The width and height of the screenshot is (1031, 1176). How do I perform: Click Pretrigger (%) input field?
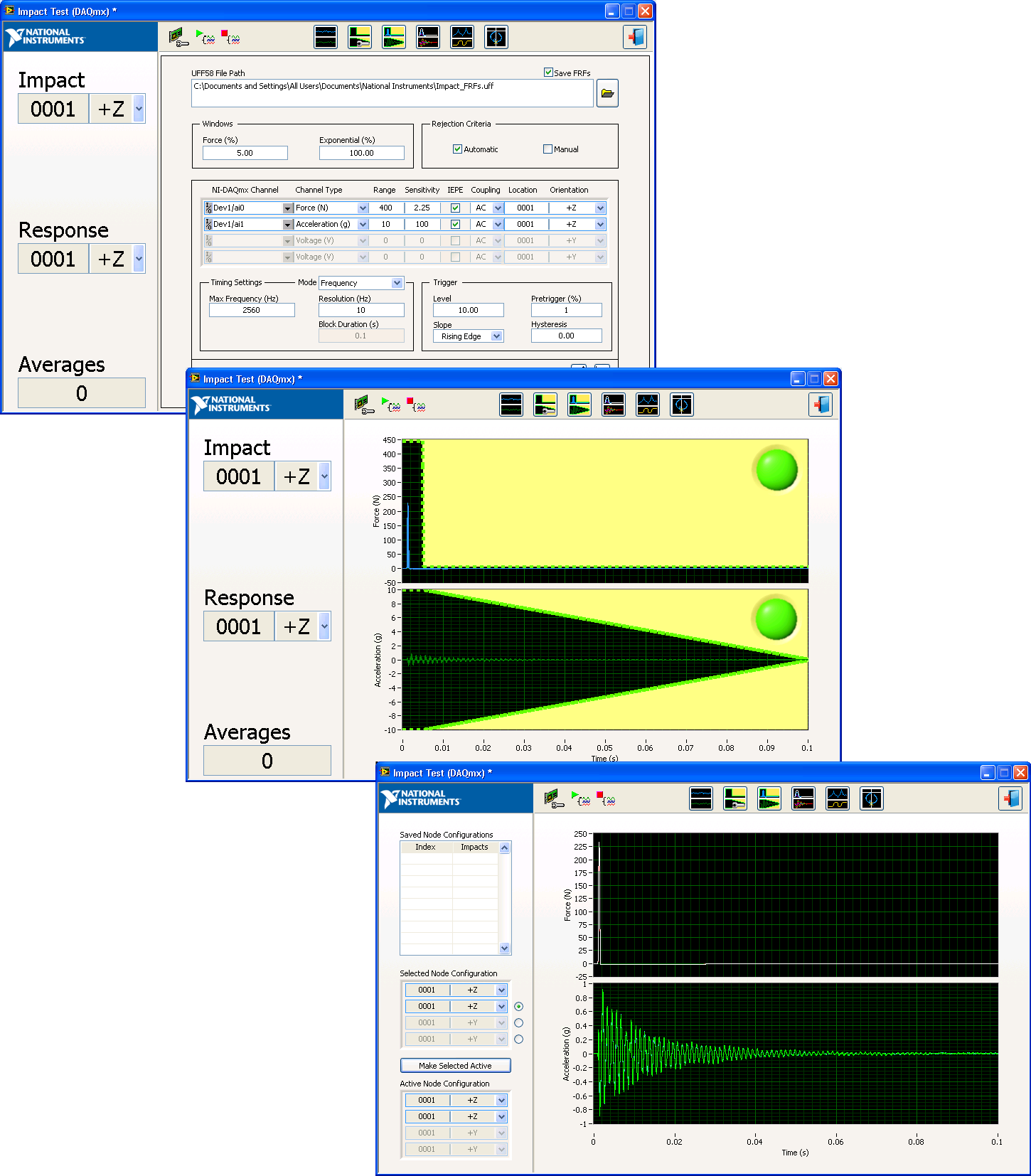point(566,310)
